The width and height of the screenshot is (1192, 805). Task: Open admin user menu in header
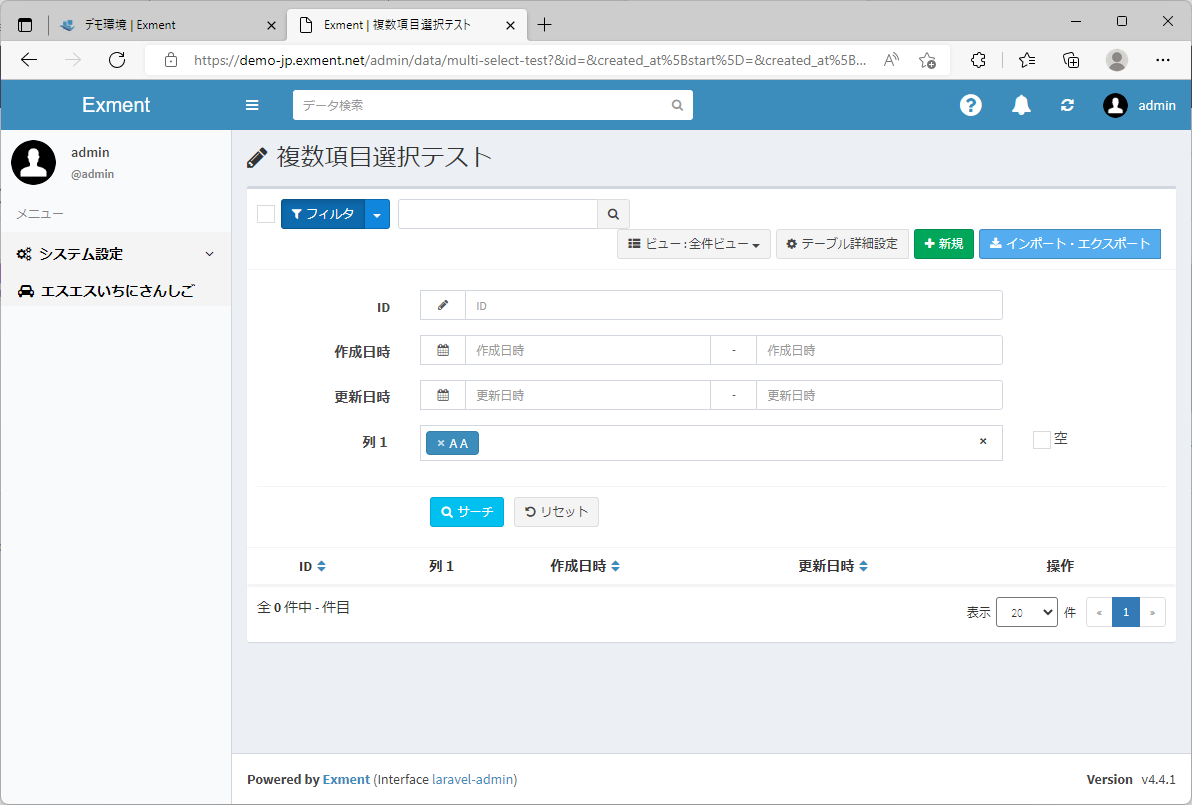click(1140, 105)
